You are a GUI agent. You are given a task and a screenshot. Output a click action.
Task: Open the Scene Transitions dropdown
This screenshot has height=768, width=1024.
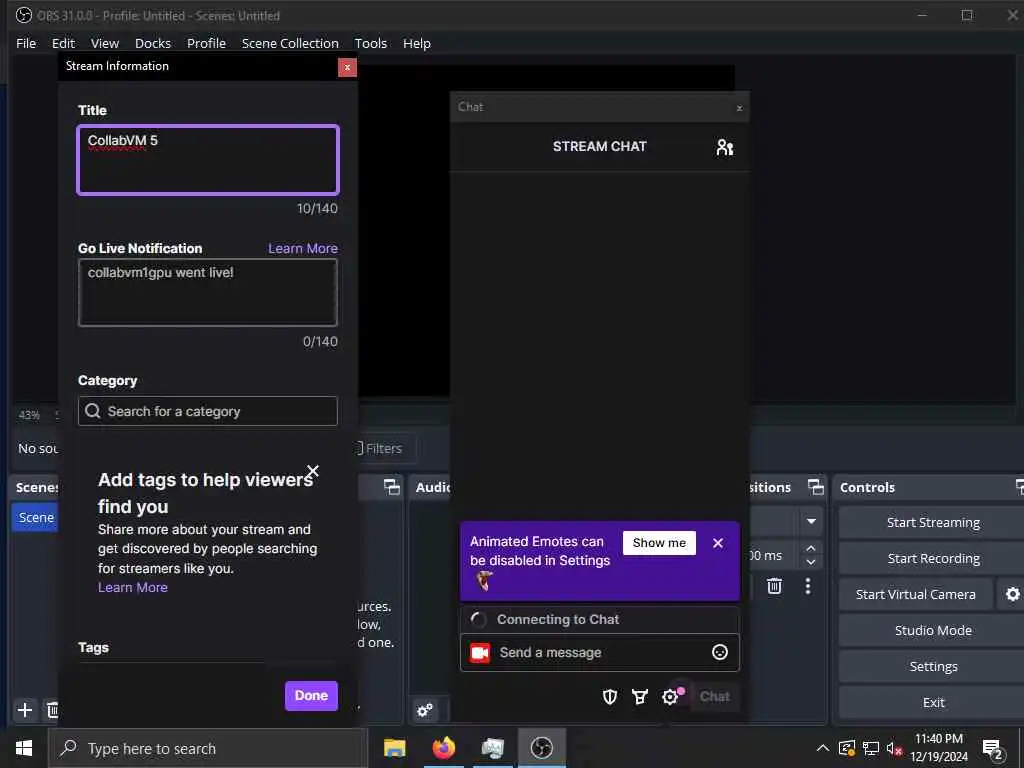pos(811,521)
